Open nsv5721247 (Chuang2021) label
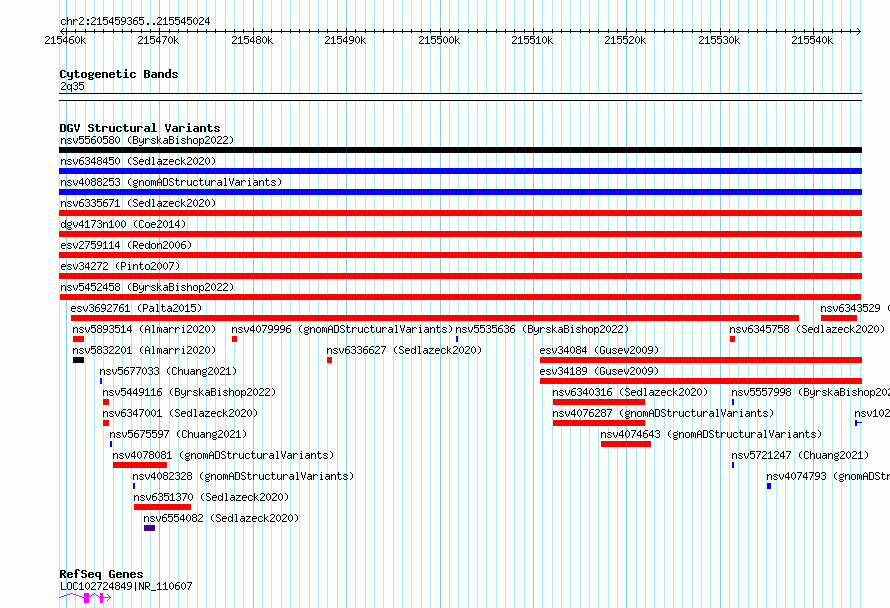Viewport: 890px width, 608px height. coord(800,455)
